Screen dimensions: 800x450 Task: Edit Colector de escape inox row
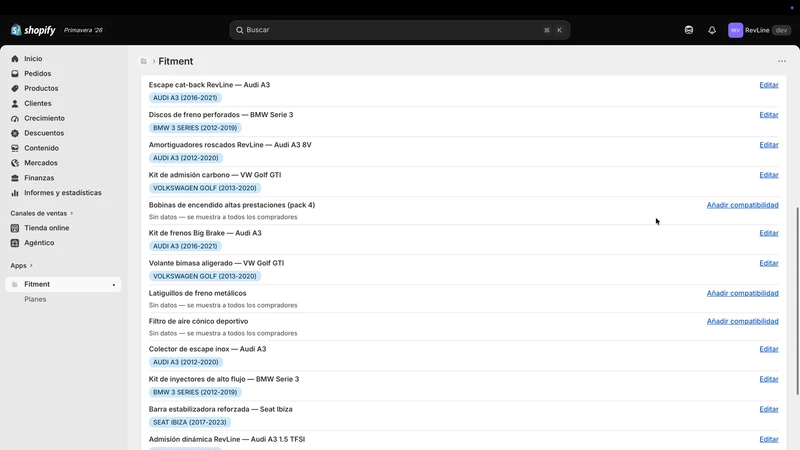tap(769, 349)
